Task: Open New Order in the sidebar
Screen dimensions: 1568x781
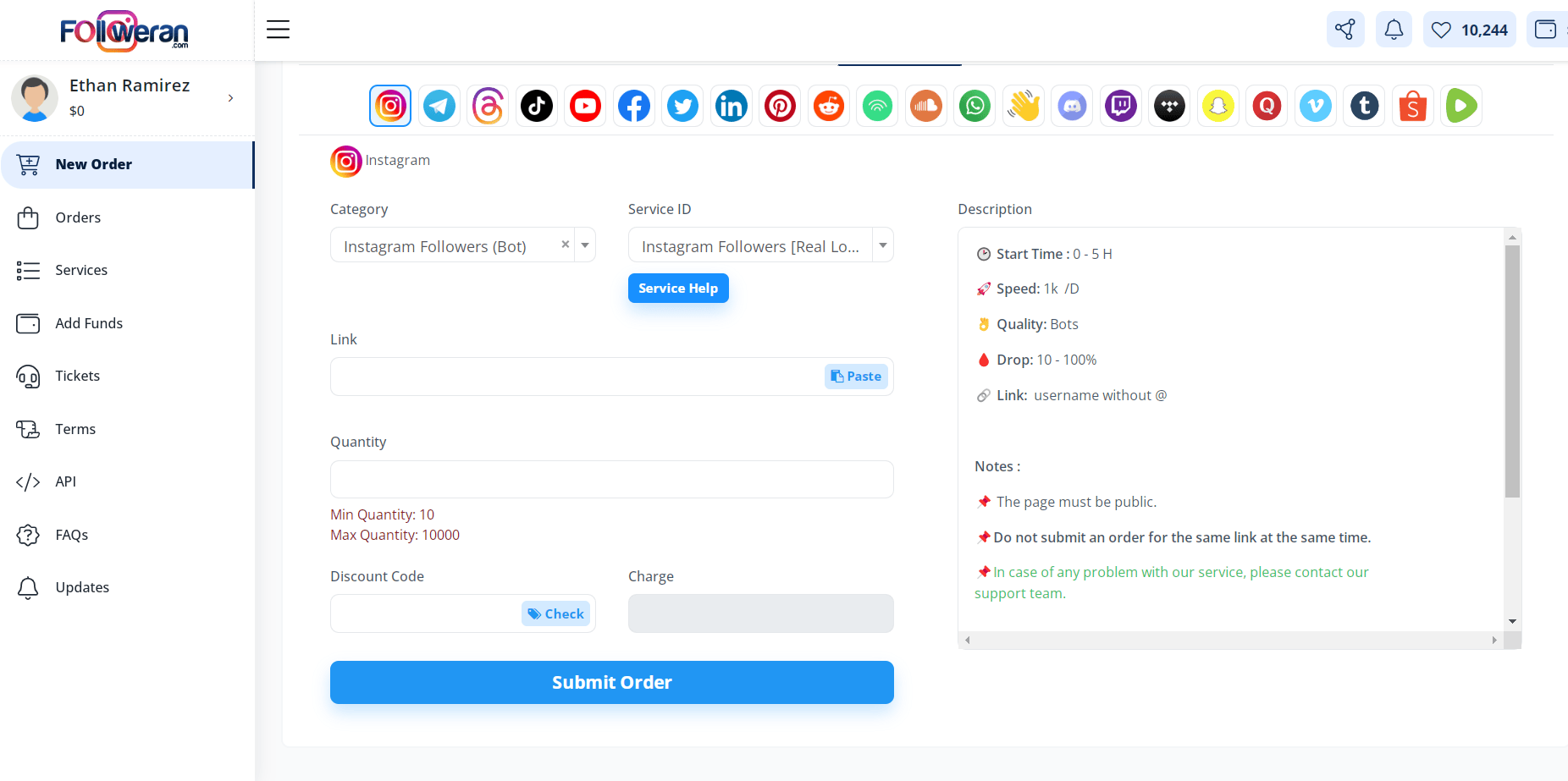Action: tap(127, 164)
